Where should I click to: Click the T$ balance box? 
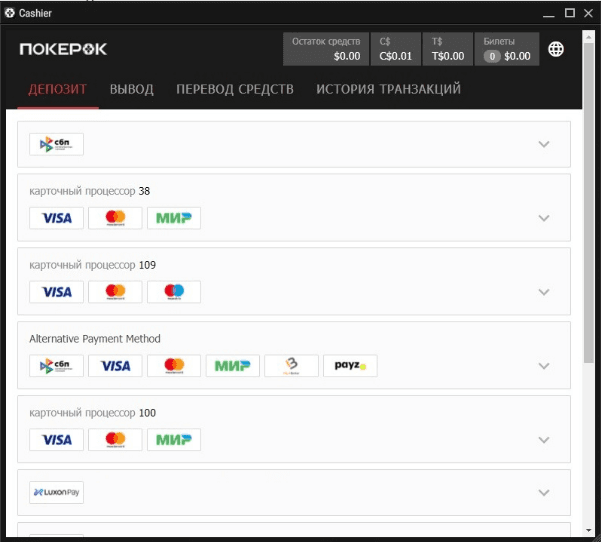point(448,49)
